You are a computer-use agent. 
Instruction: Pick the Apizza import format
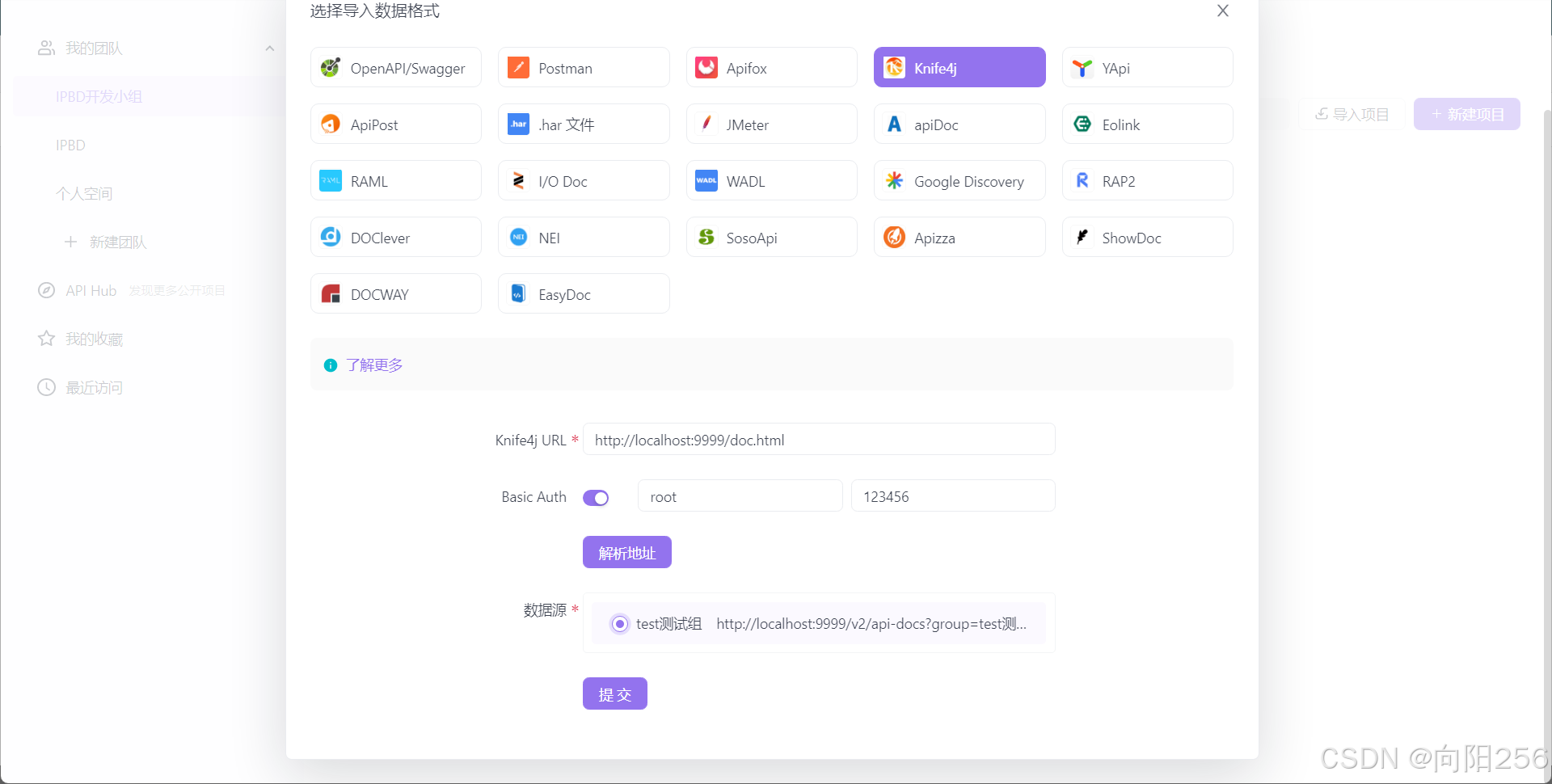(959, 238)
